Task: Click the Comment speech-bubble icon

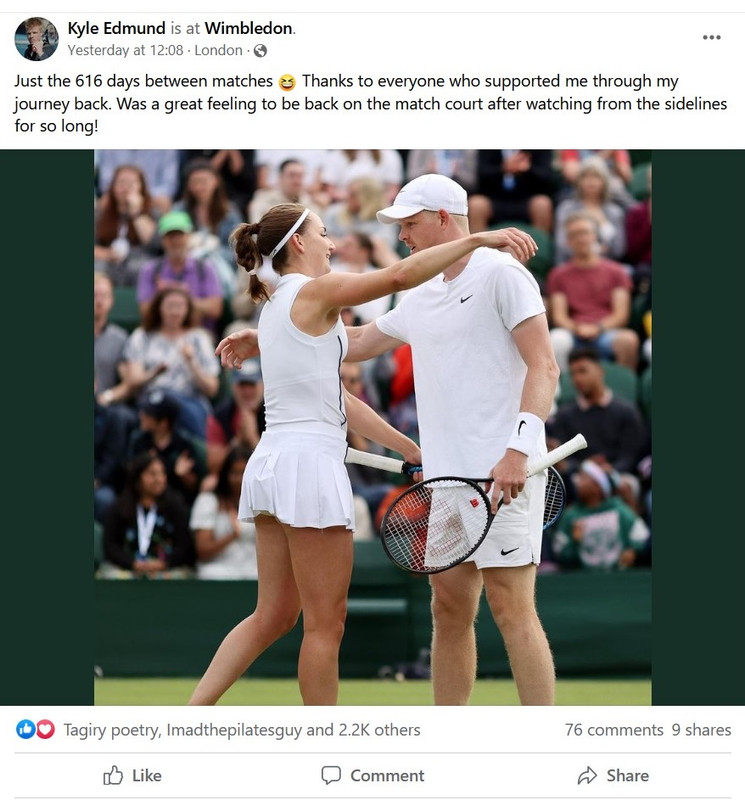Action: click(x=331, y=776)
